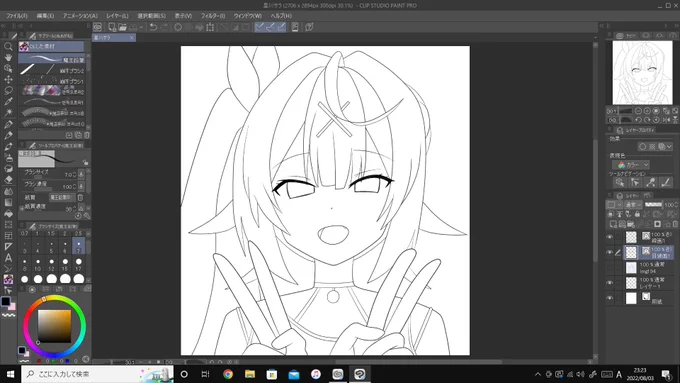The height and width of the screenshot is (383, 680).
Task: Open the ファイル(F) menu
Action: [x=16, y=16]
